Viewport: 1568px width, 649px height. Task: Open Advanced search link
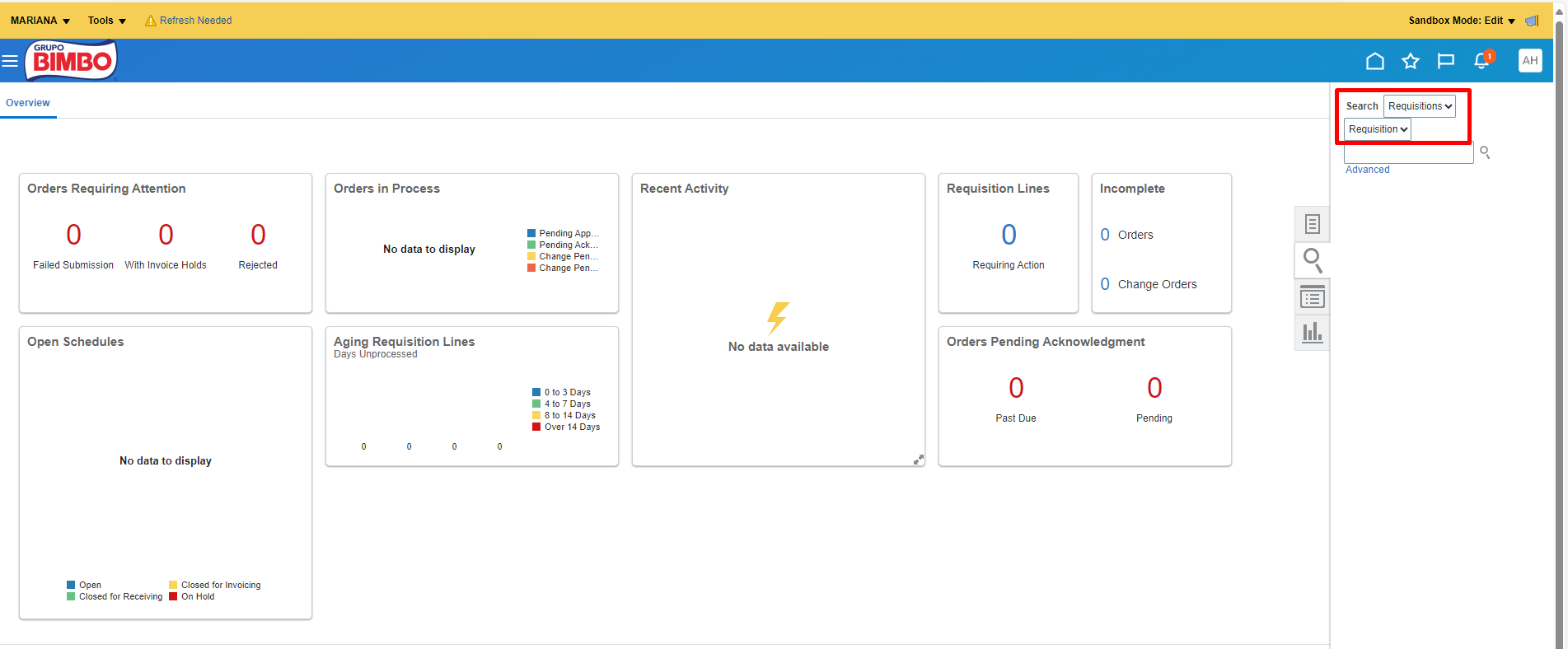1368,170
